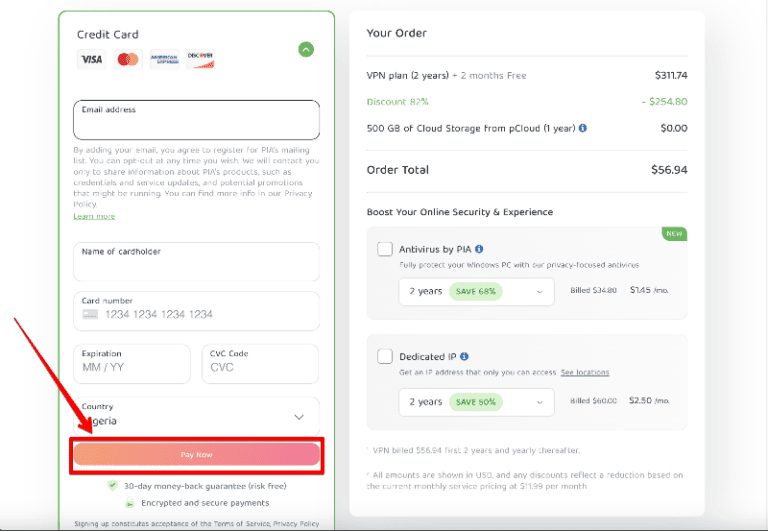Viewport: 768px width, 531px height.
Task: Follow the Learn more link
Action: 94,216
